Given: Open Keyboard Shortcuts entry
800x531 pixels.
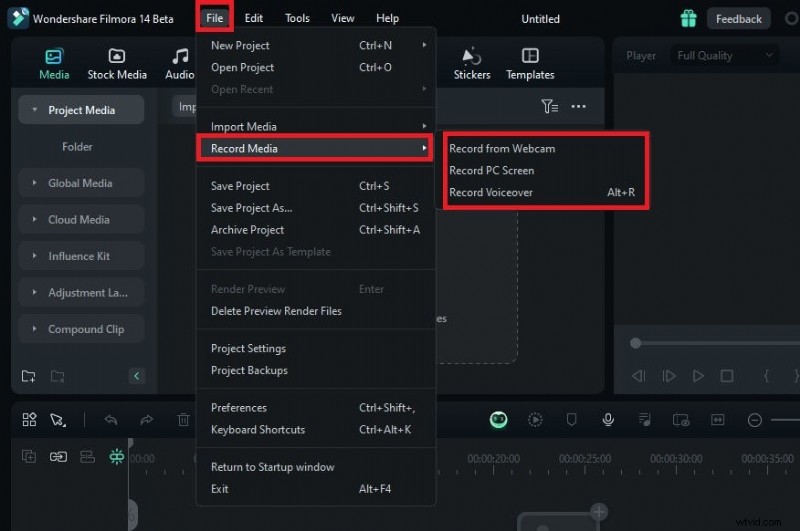Looking at the screenshot, I should pyautogui.click(x=315, y=429).
